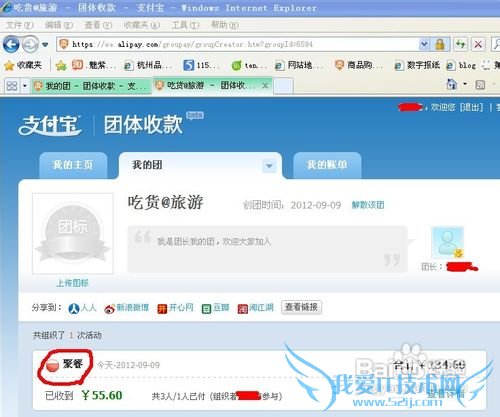
Task: Open the recent pages dropdown arrow
Action: (45, 44)
